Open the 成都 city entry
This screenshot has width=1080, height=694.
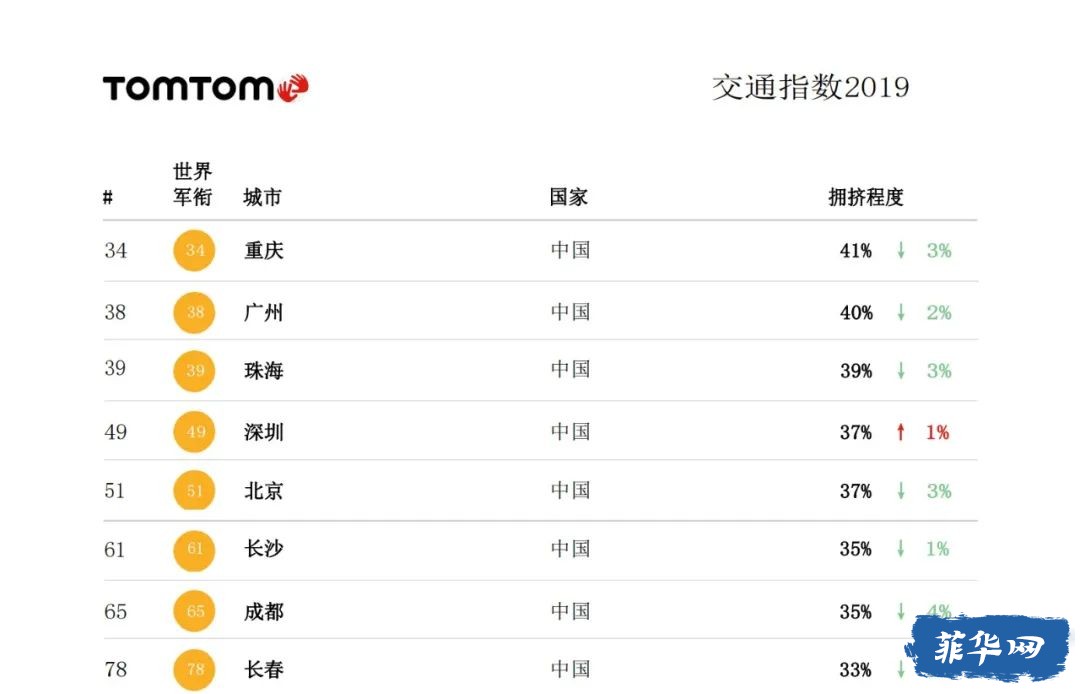[x=264, y=611]
